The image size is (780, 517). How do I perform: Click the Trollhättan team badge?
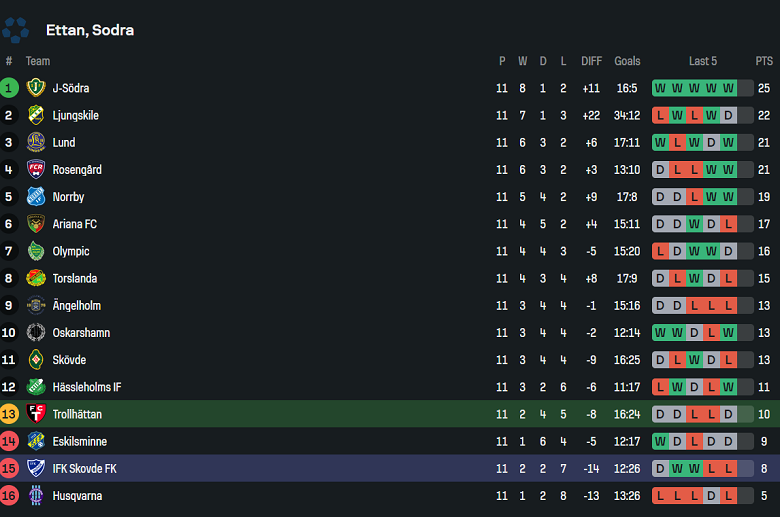pos(36,414)
